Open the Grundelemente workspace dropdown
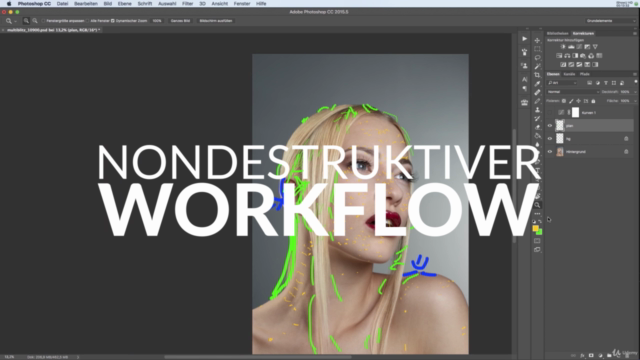 tap(611, 21)
